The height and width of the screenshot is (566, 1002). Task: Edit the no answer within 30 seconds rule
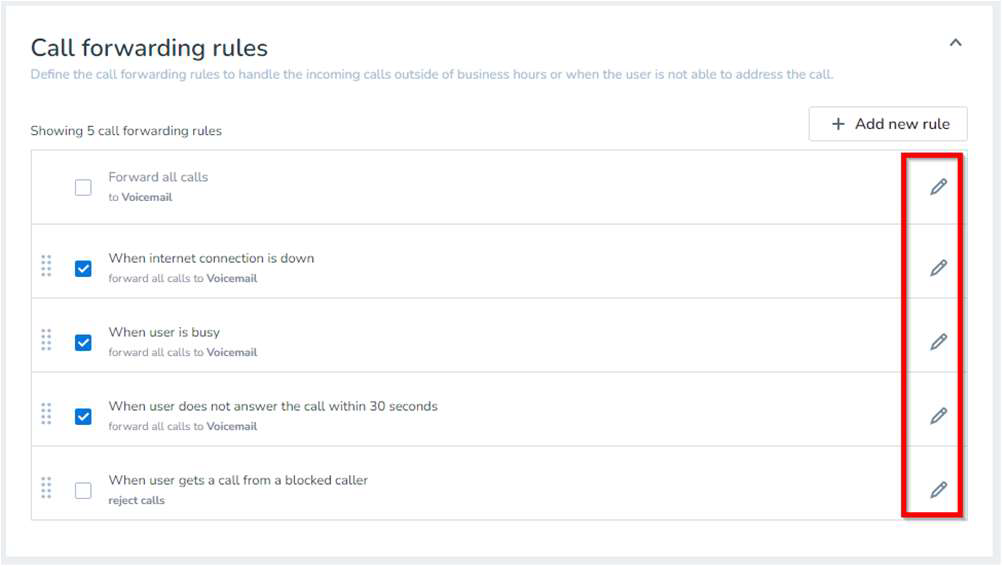click(x=938, y=416)
